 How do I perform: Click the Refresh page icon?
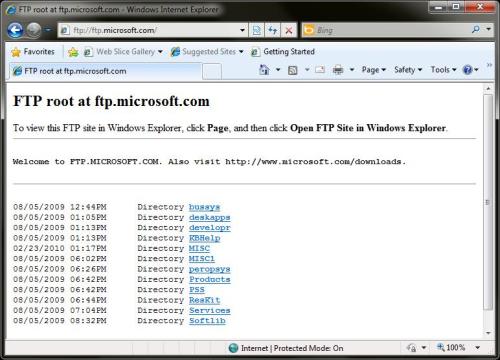click(x=273, y=31)
